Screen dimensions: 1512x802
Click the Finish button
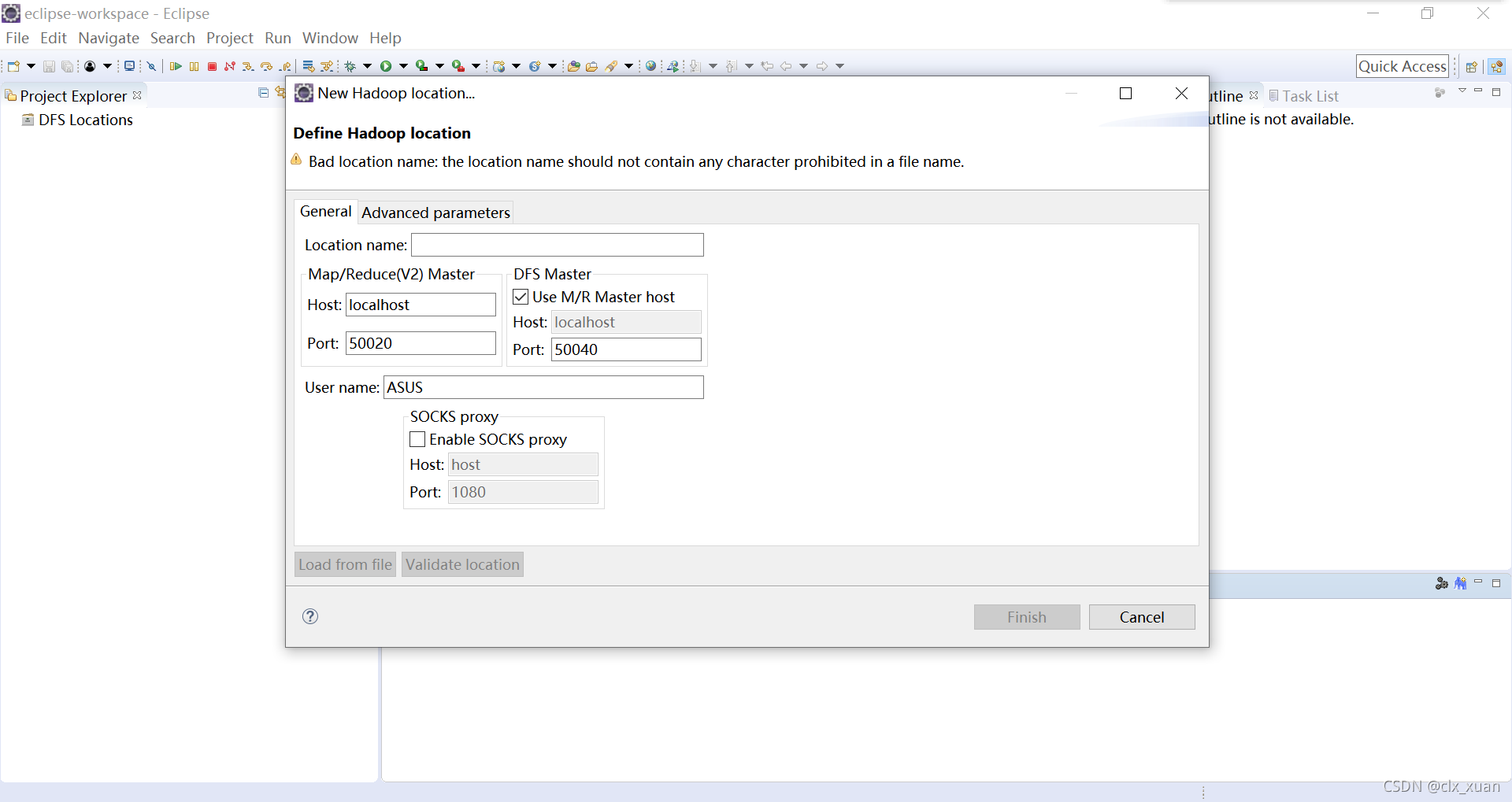coord(1027,617)
